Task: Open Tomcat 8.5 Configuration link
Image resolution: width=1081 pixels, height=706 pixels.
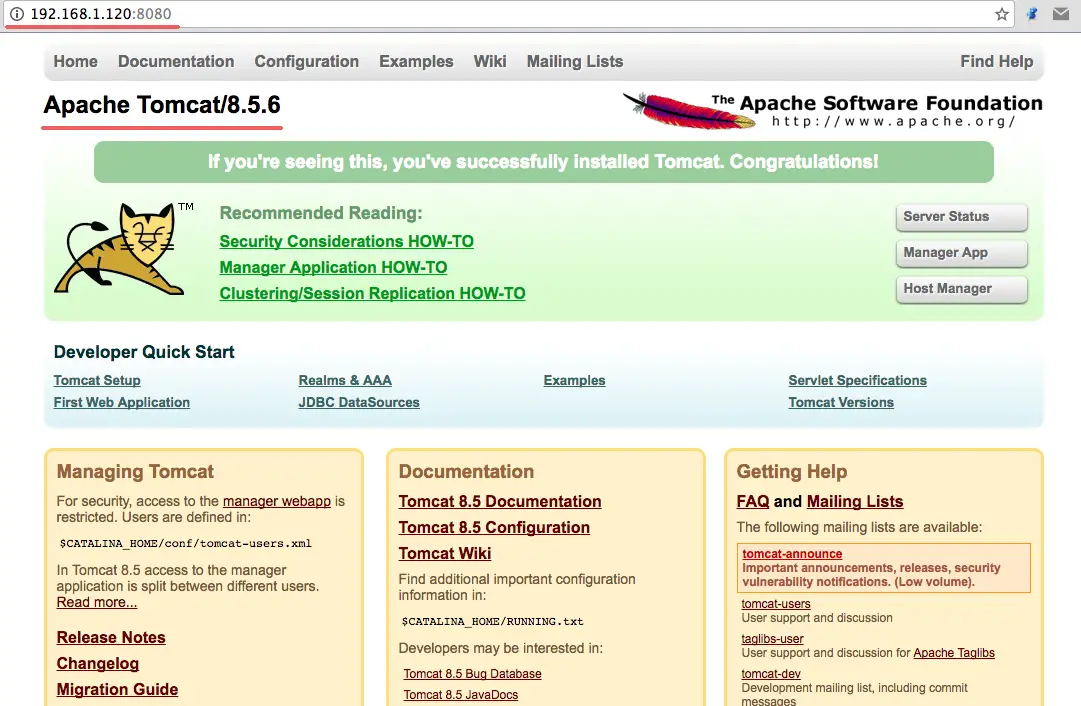Action: tap(494, 528)
